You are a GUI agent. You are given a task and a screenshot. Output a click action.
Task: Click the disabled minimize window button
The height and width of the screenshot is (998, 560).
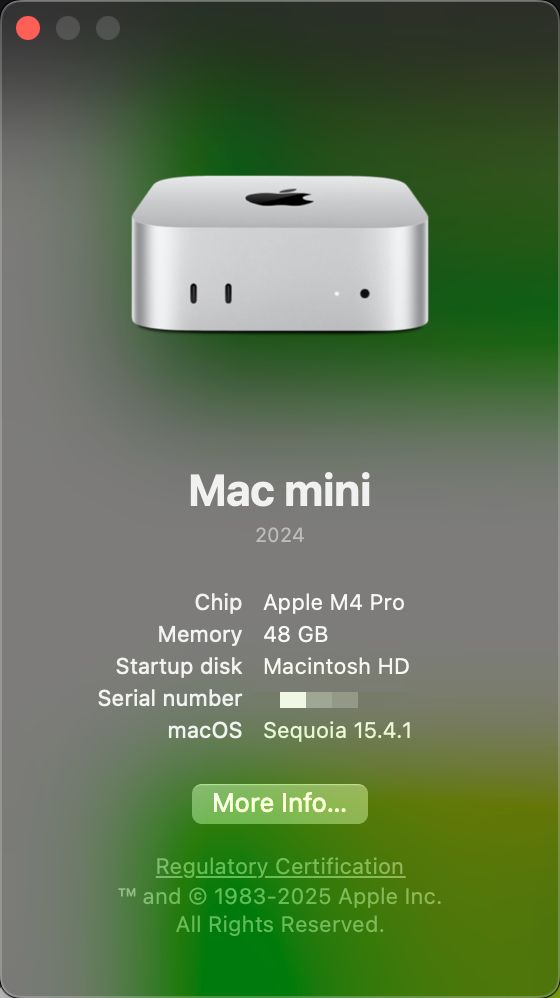68,28
